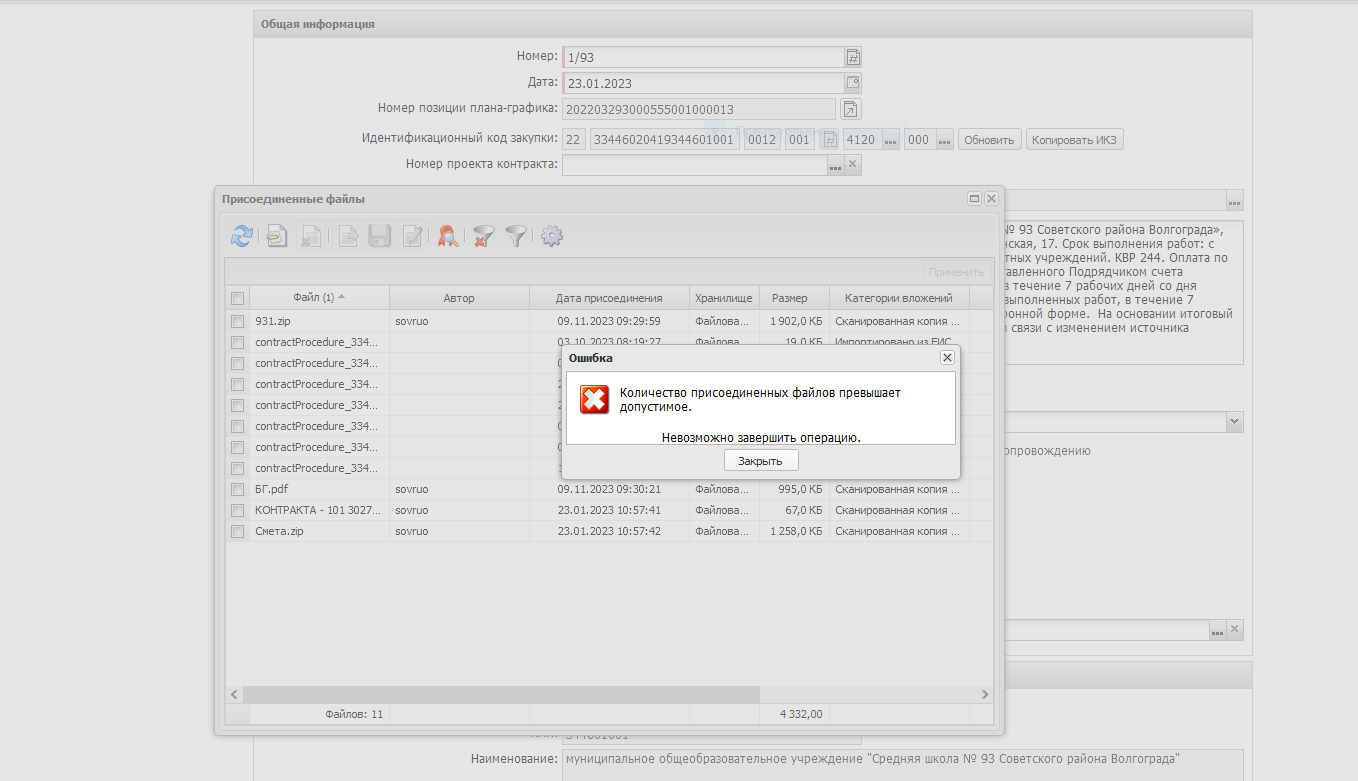Open the ellipsis picker for contract project number
The height and width of the screenshot is (781, 1358).
pyautogui.click(x=835, y=165)
